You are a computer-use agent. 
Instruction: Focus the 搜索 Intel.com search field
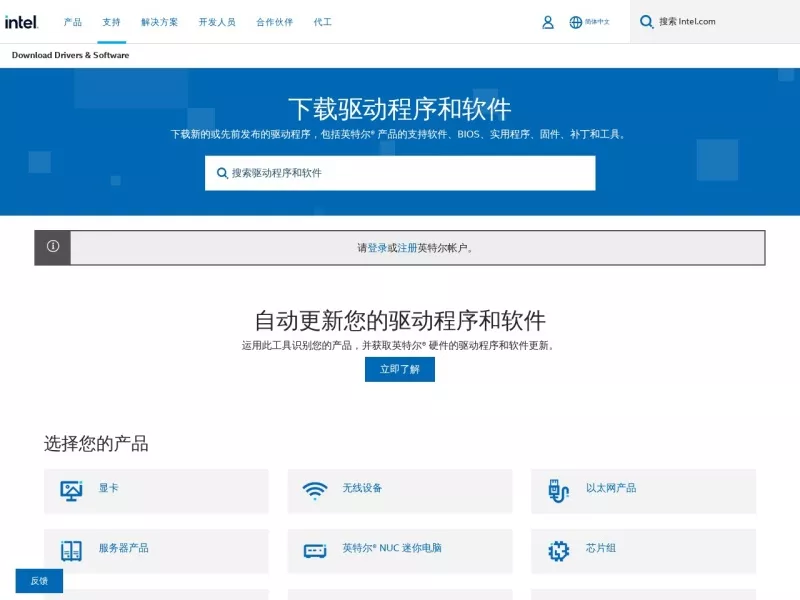pos(714,21)
